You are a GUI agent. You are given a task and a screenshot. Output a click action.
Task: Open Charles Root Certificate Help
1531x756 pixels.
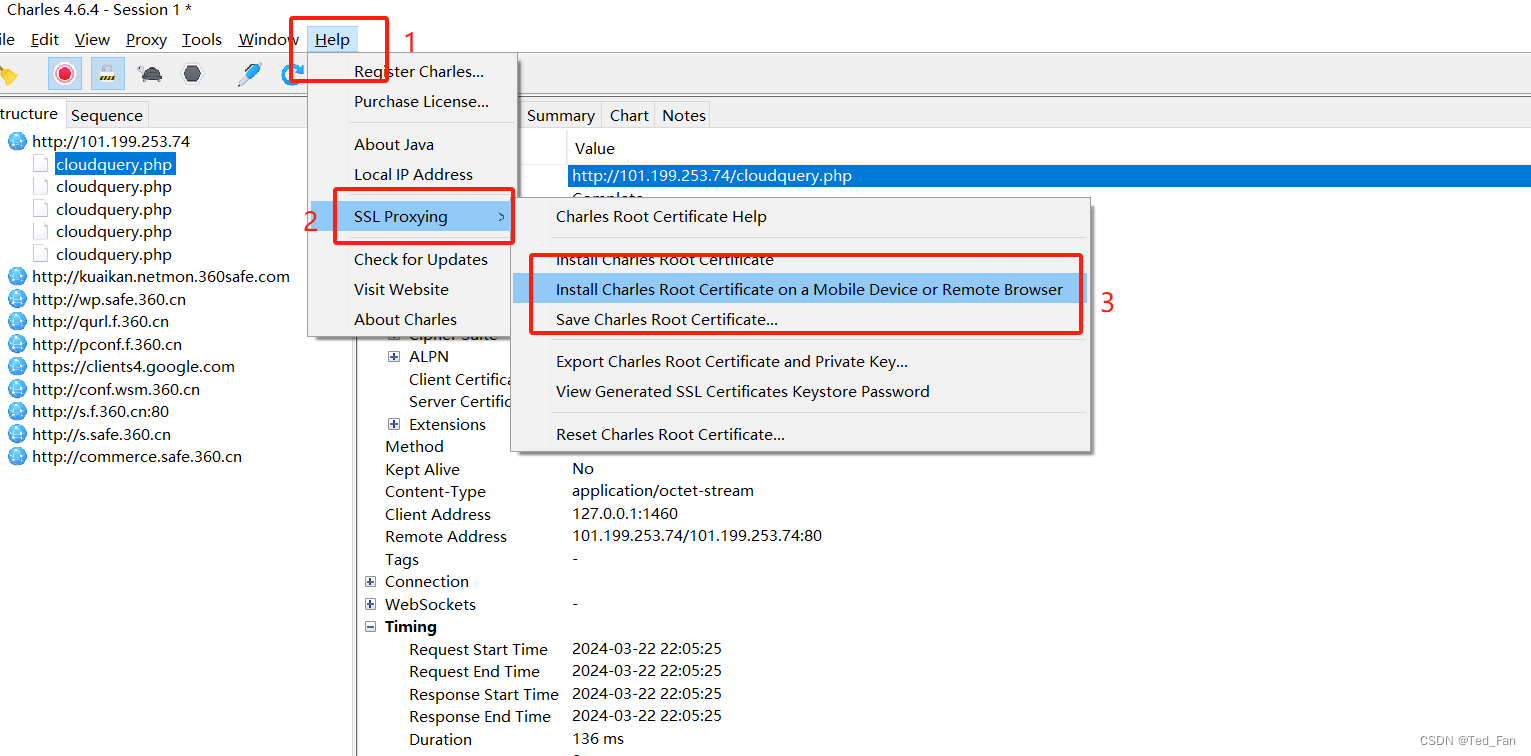point(800,216)
